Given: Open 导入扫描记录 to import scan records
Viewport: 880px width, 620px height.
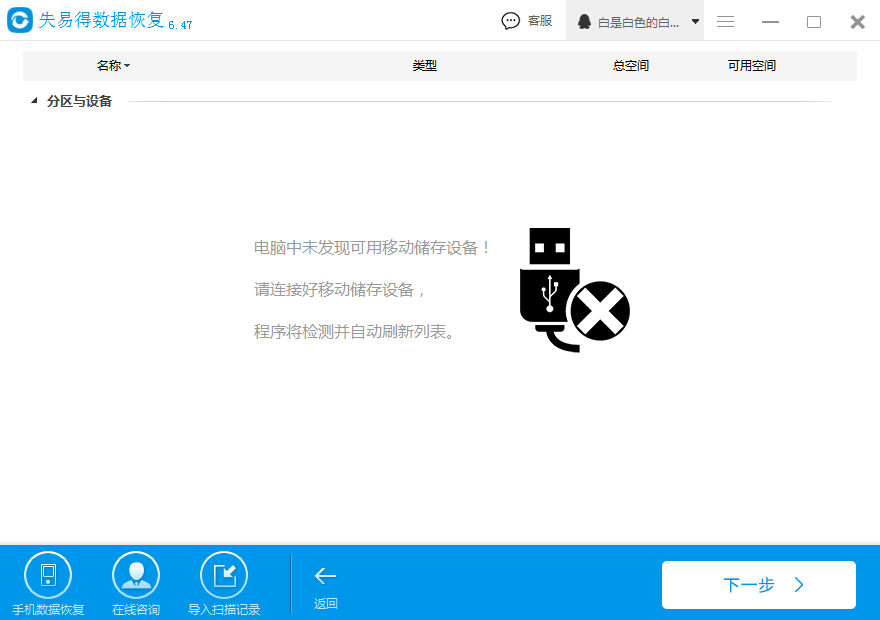Looking at the screenshot, I should pos(224,583).
